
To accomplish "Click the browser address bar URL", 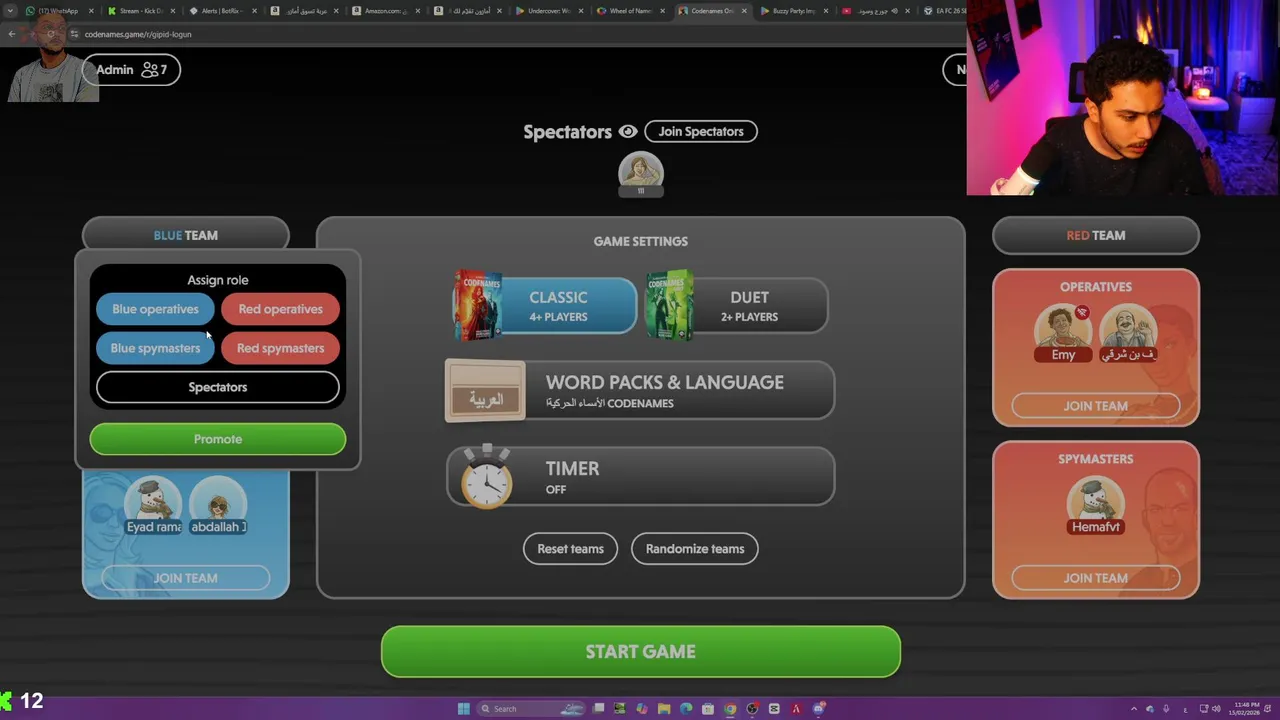I will click(x=138, y=34).
